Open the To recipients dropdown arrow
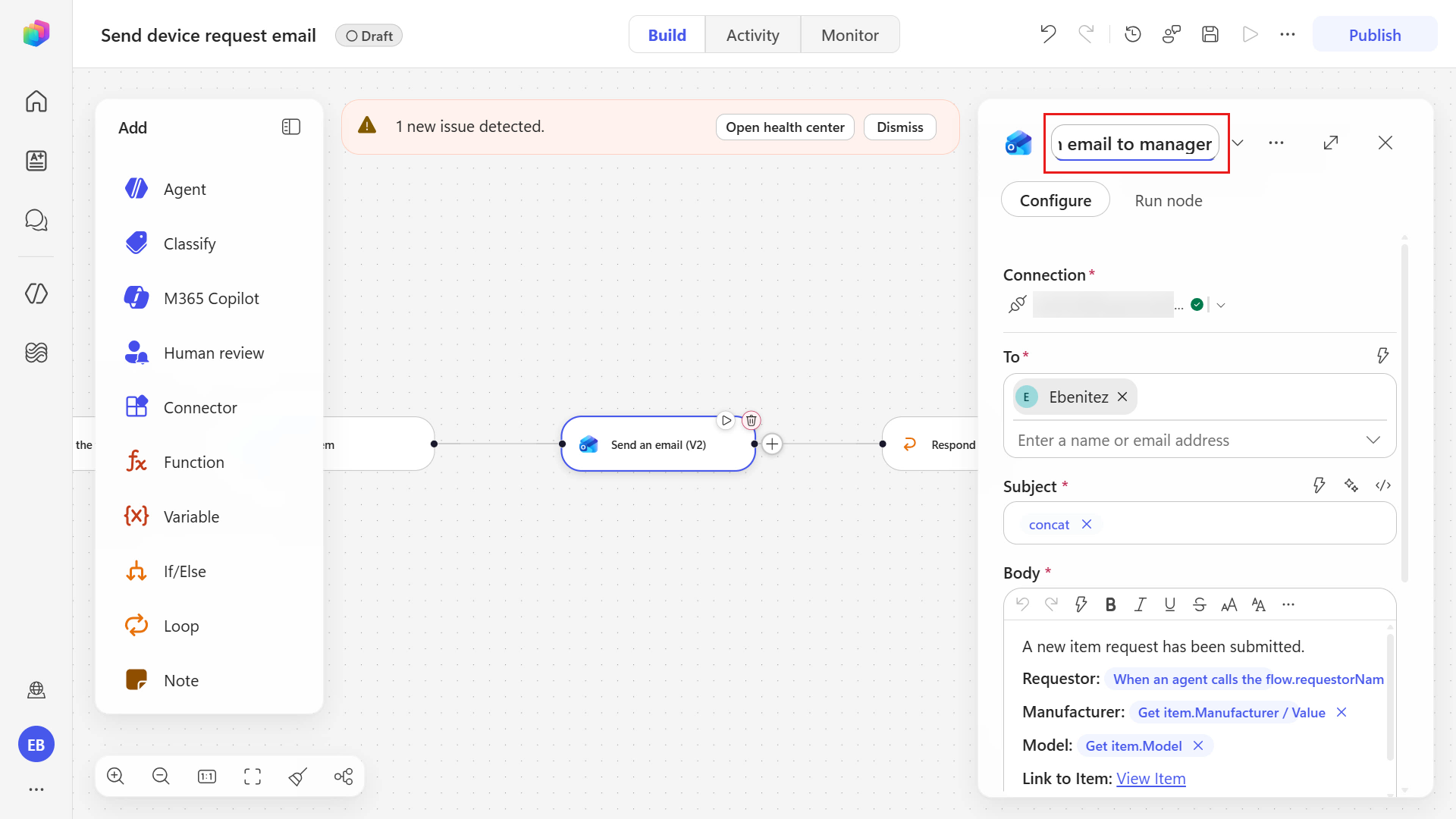1456x819 pixels. point(1373,440)
